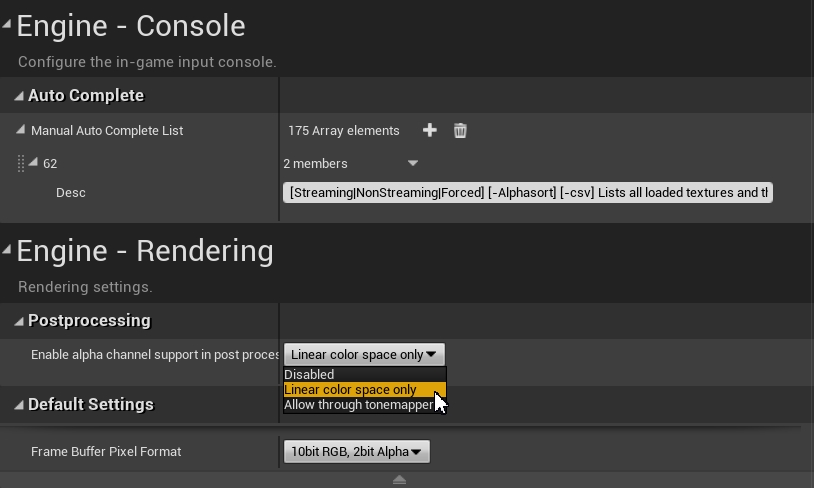This screenshot has width=814, height=488.
Task: Select Allow through tonemapper option
Action: click(358, 405)
